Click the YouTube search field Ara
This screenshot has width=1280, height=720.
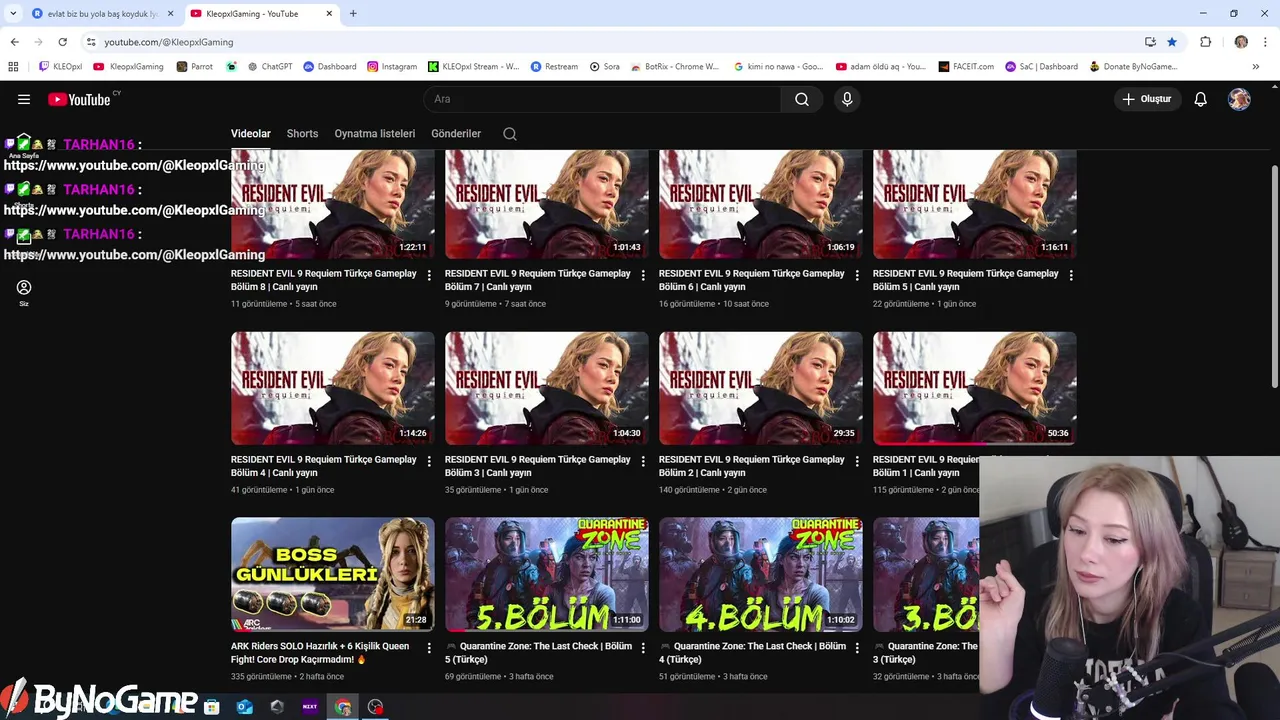point(602,99)
